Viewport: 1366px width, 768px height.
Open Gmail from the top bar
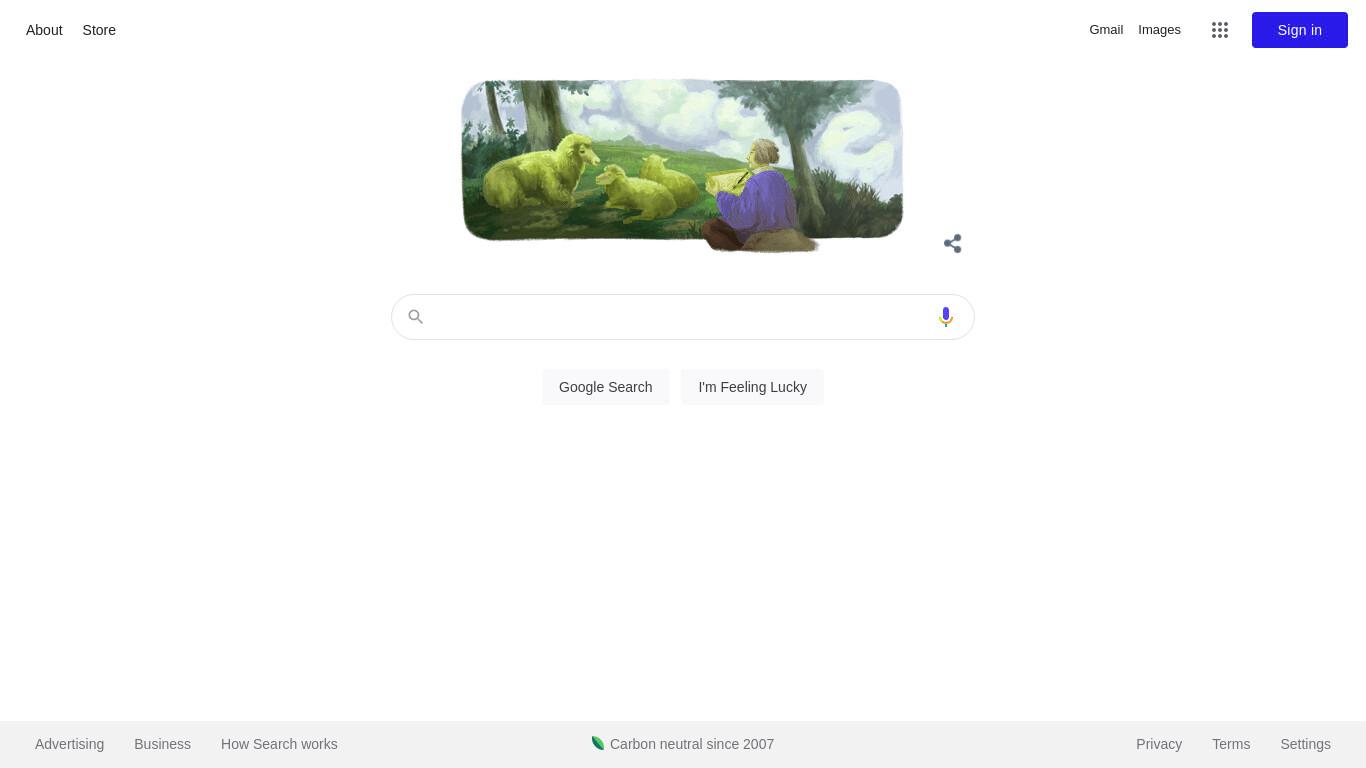[x=1106, y=30]
